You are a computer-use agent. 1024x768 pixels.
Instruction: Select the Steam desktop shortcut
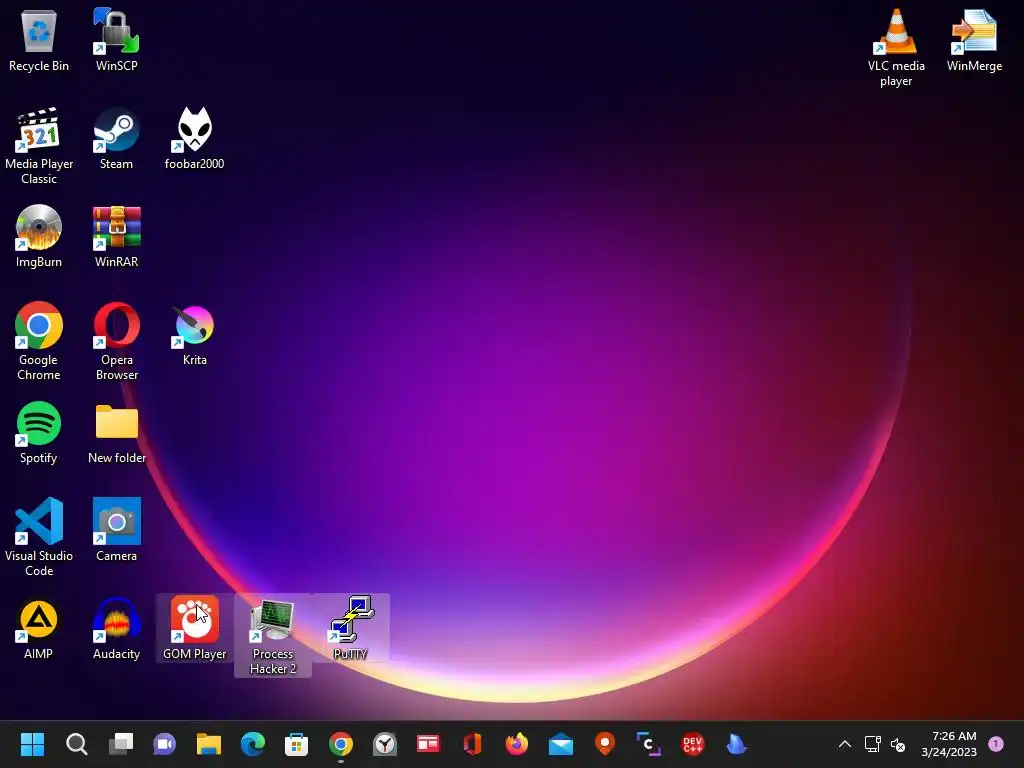[116, 138]
